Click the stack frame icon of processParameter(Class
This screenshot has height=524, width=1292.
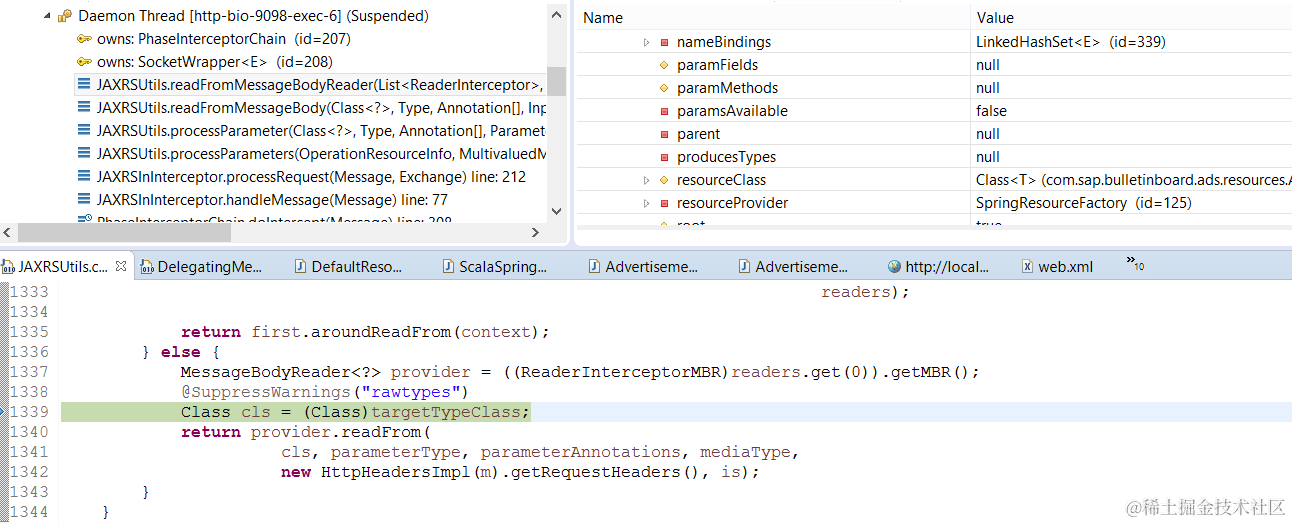pyautogui.click(x=85, y=131)
